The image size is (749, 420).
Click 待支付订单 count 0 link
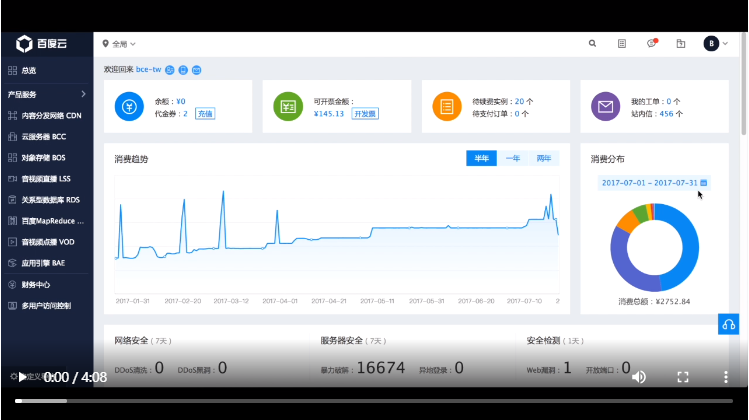517,114
